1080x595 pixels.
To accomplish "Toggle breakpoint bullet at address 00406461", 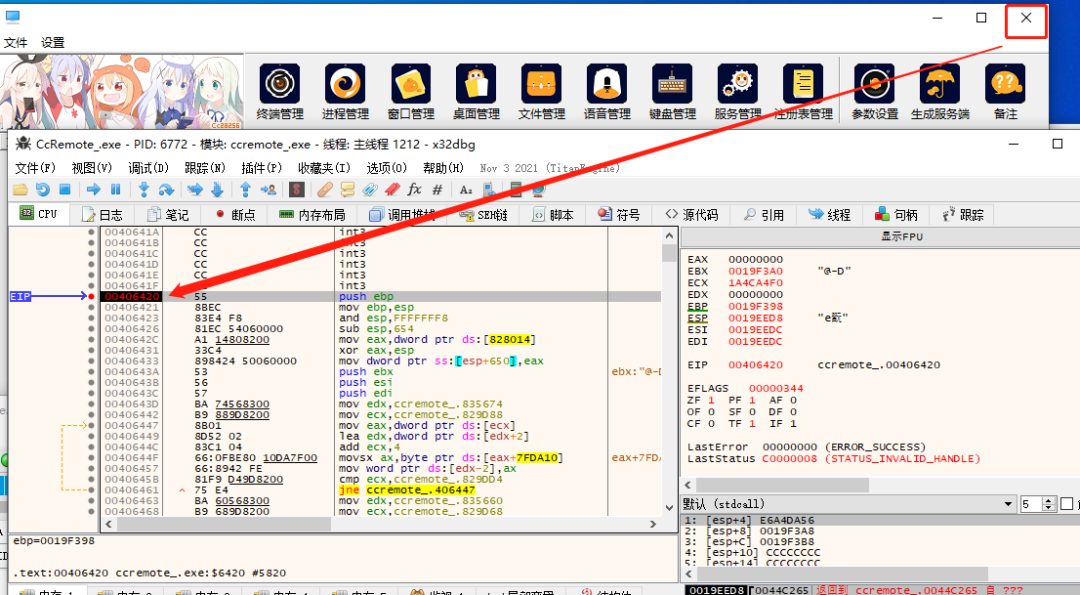I will point(91,490).
